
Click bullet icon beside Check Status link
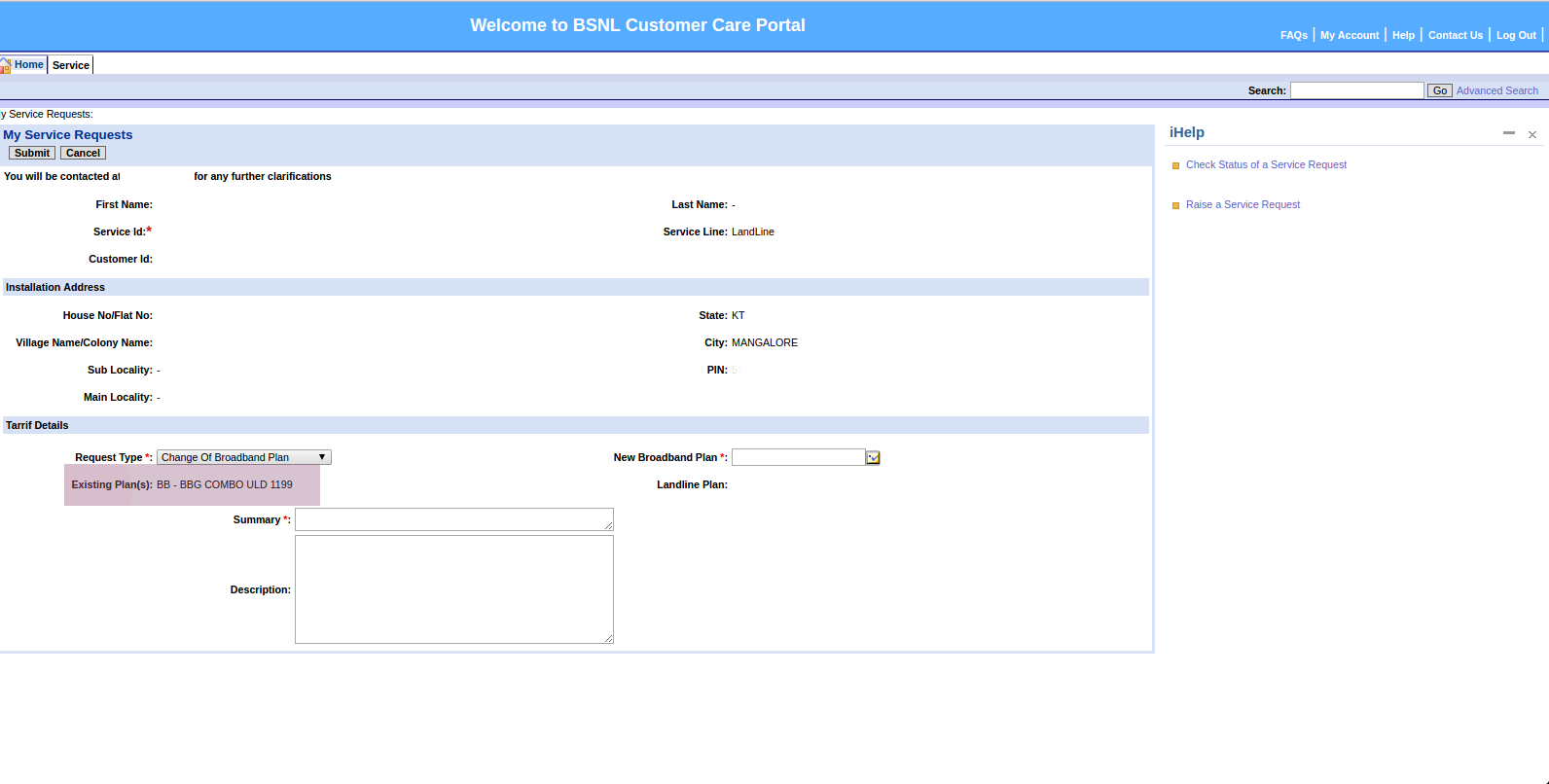[1175, 165]
